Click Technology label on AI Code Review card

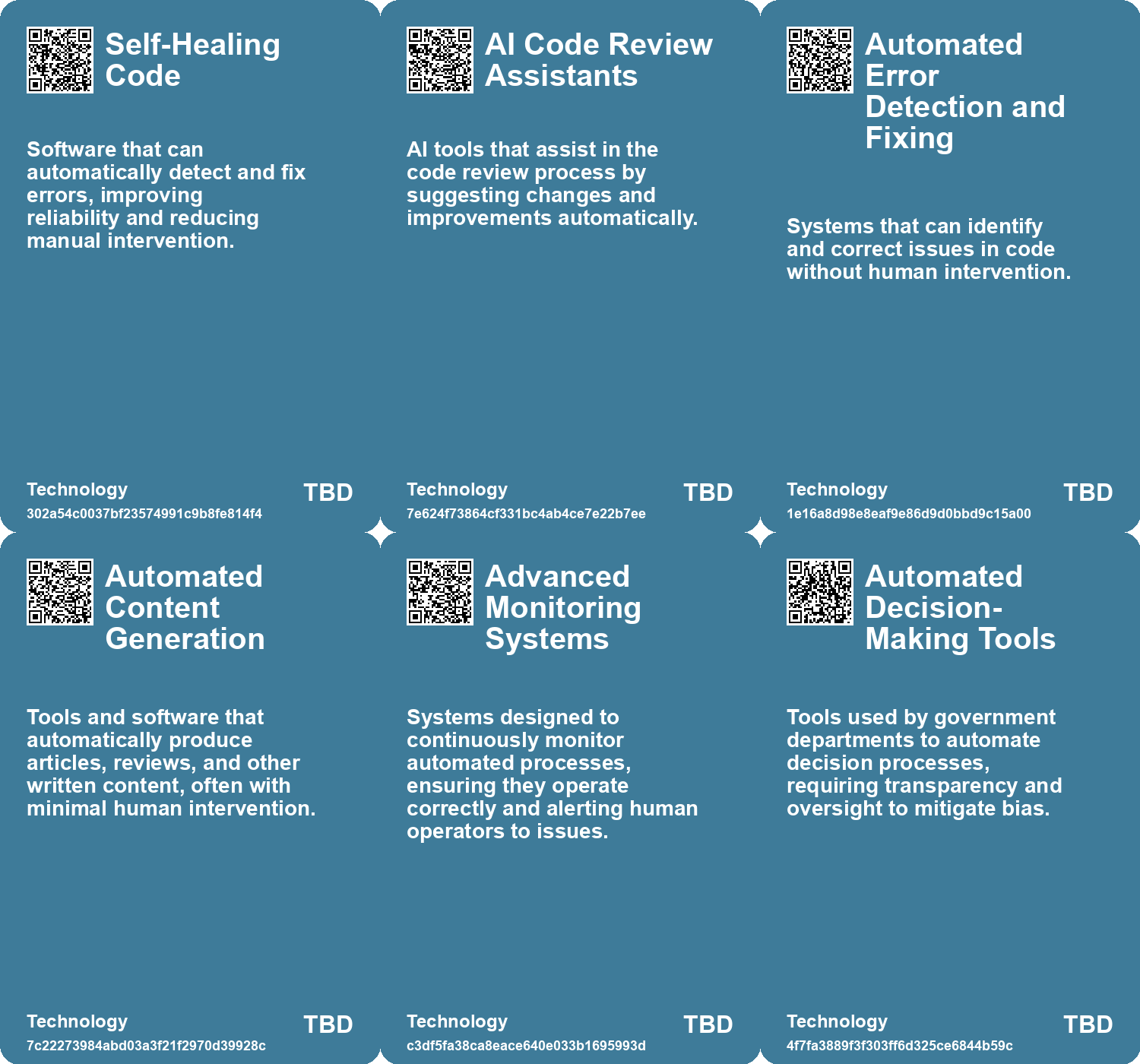(457, 489)
